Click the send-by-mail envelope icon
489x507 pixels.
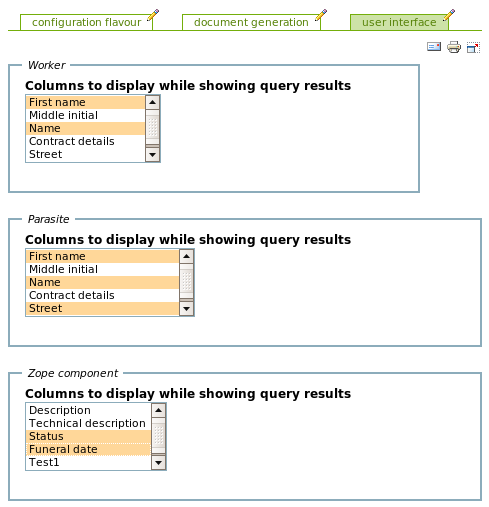[434, 47]
